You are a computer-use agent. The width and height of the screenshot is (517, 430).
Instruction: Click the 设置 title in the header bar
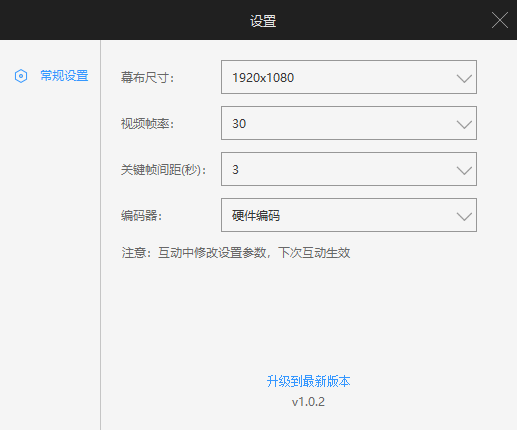point(263,21)
